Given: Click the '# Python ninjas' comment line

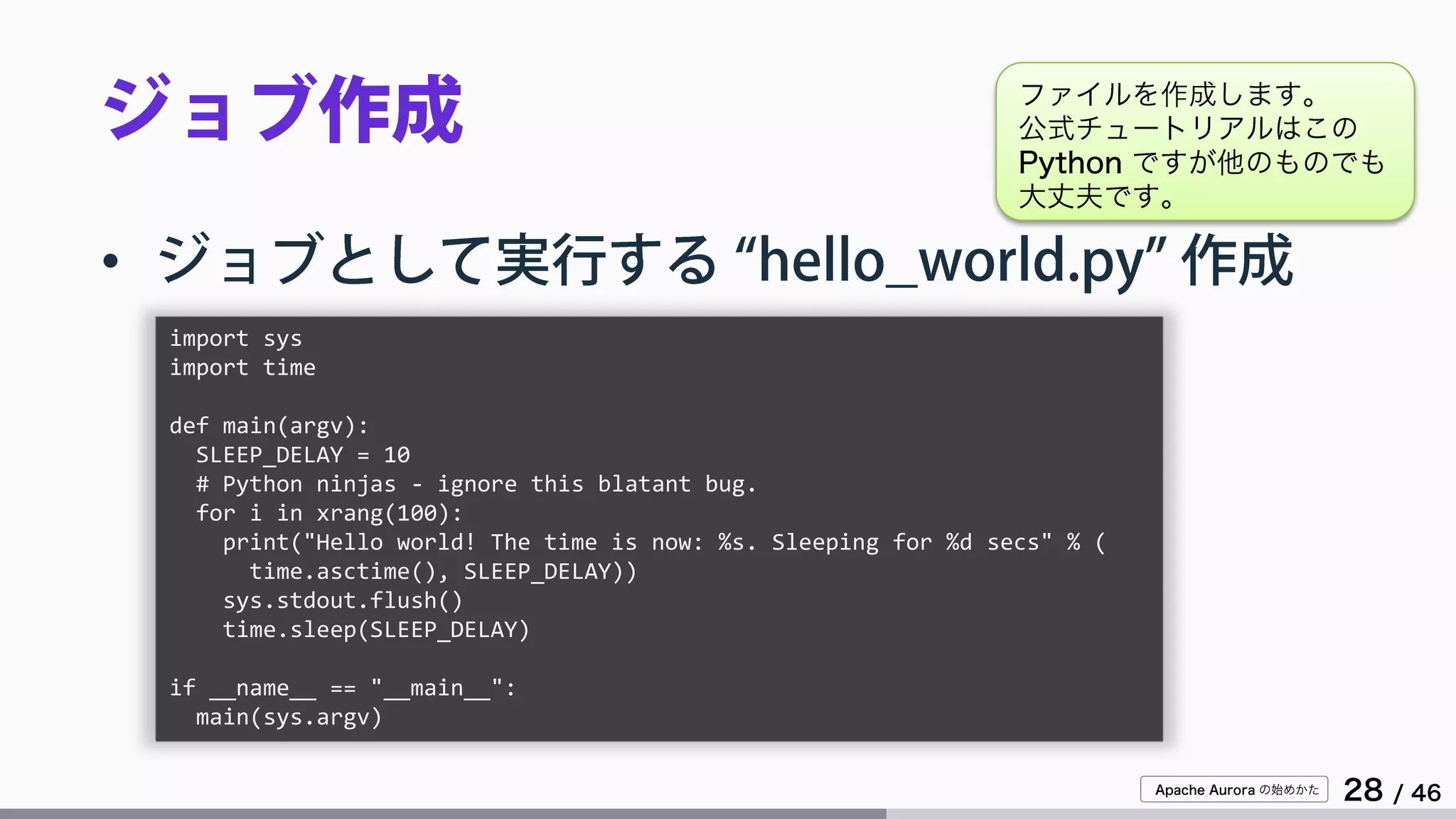Looking at the screenshot, I should tap(476, 485).
